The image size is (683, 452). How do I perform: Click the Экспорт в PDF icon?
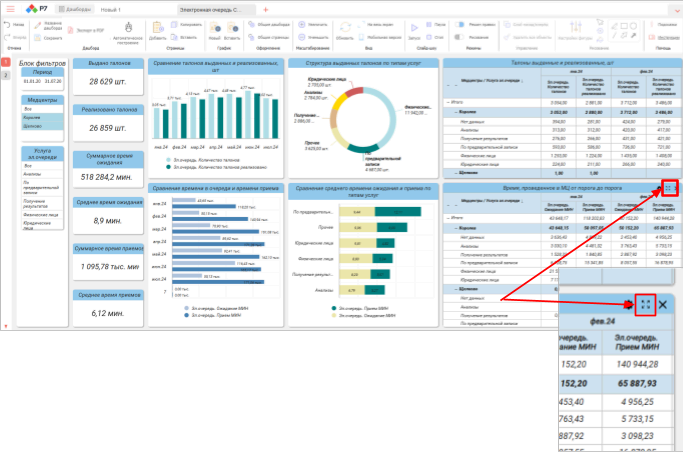(x=71, y=30)
